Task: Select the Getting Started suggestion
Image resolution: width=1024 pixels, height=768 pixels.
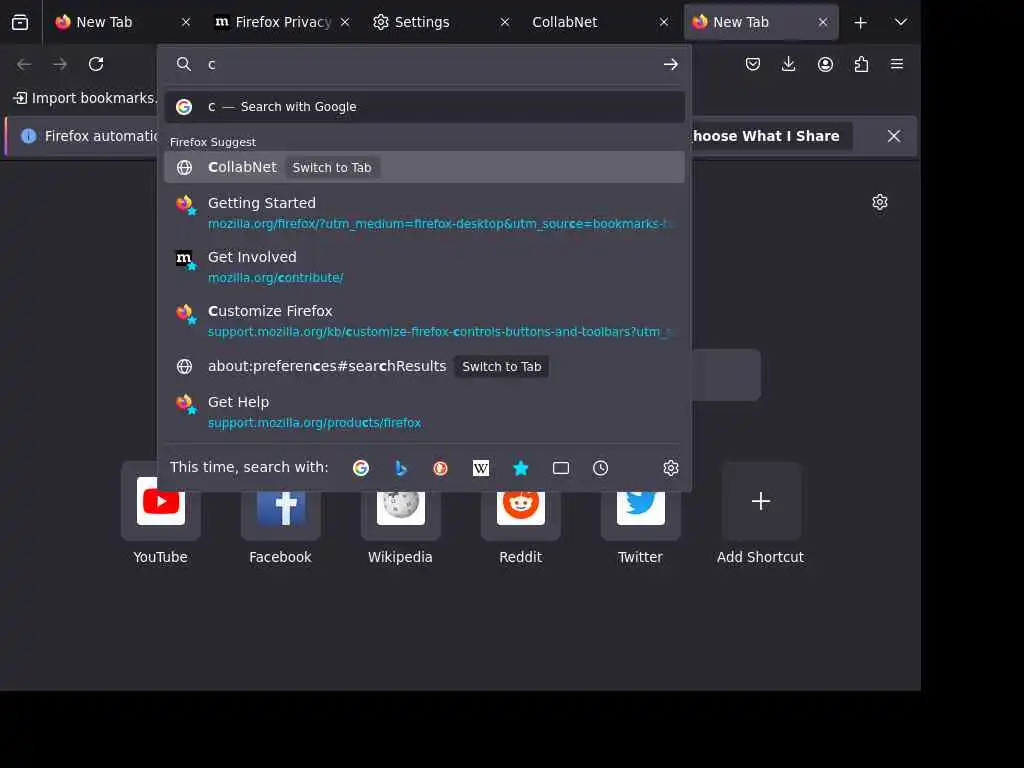Action: [424, 213]
